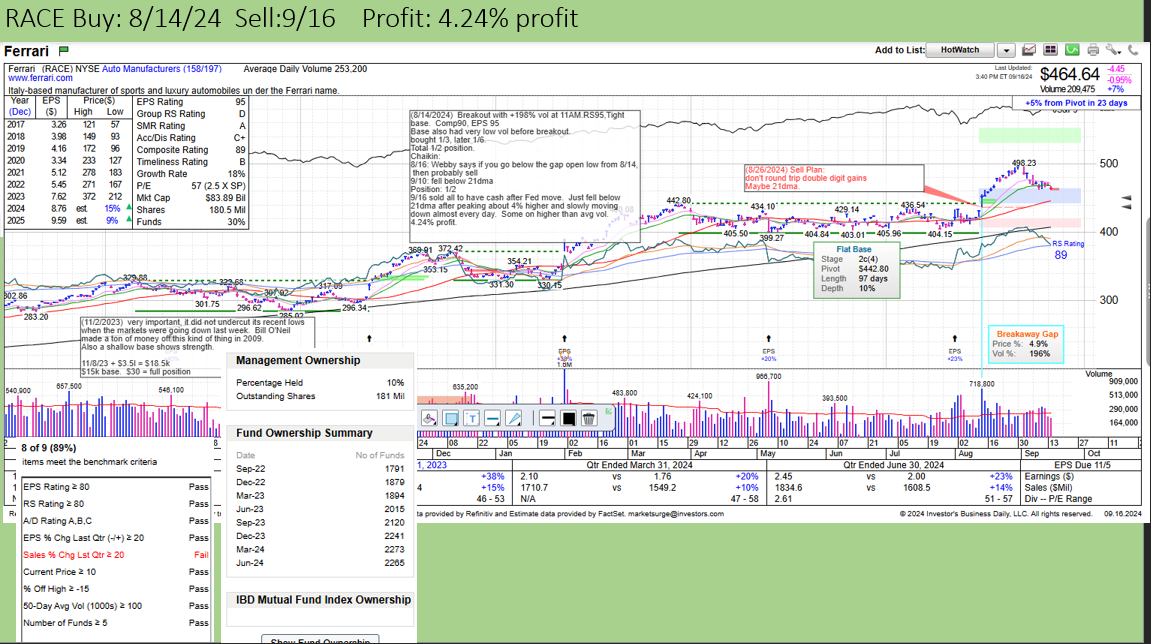Click the Flat Base pattern box
The width and height of the screenshot is (1151, 644).
[x=857, y=271]
